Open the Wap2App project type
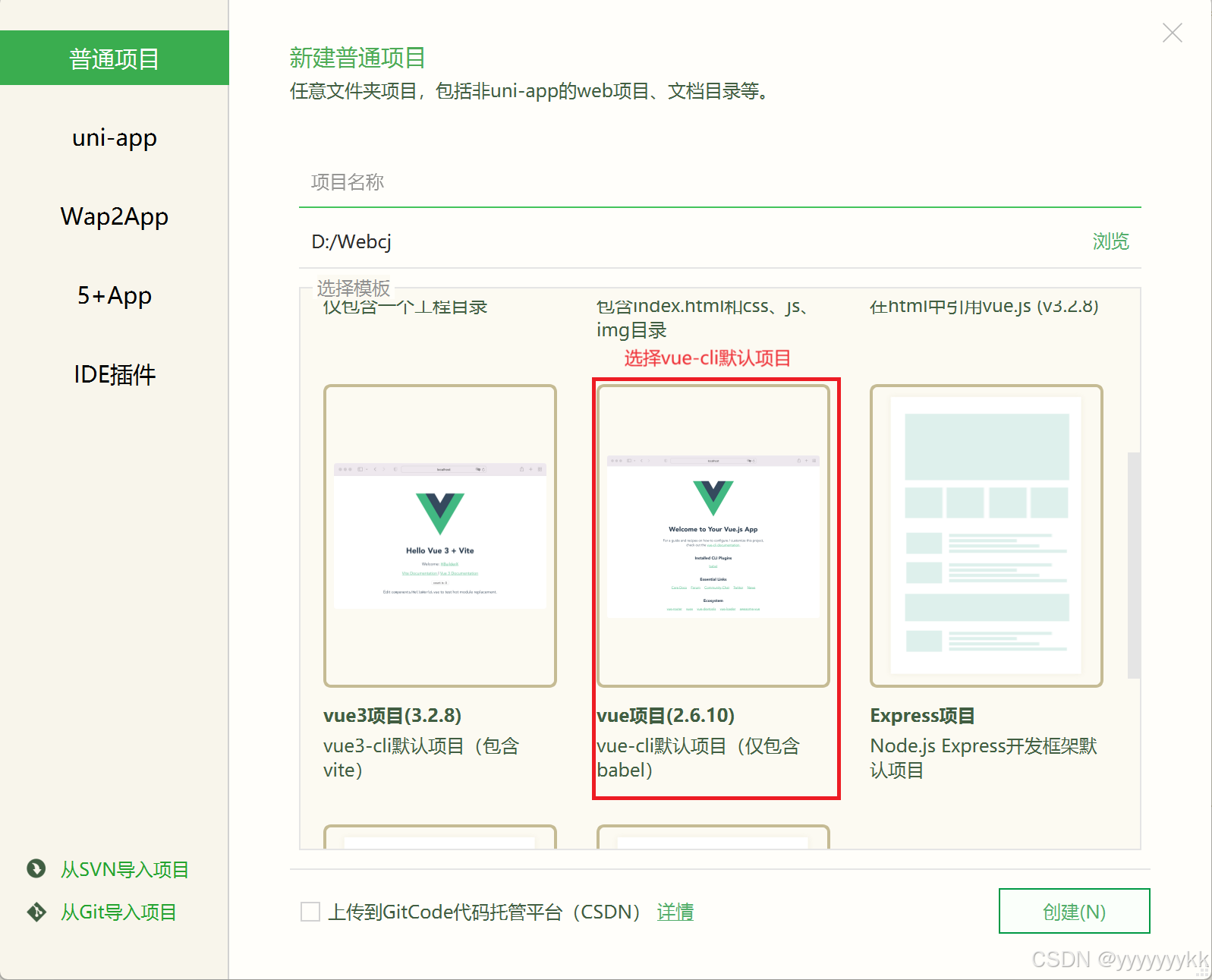Screen dimensions: 1212x980 tap(114, 216)
